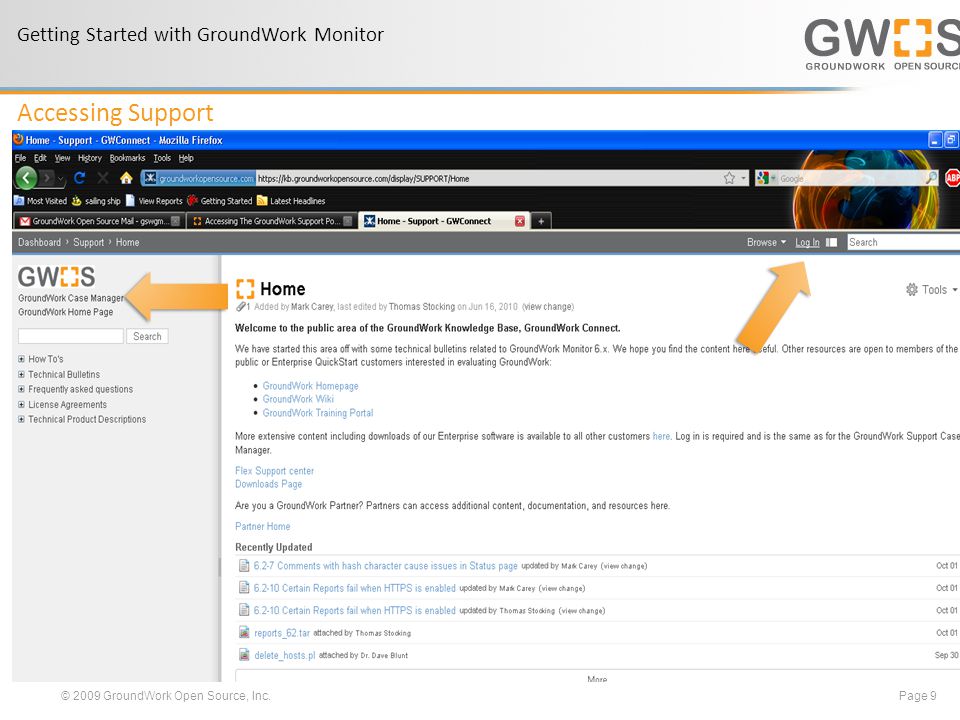Open the Downloads Page link

tap(268, 484)
